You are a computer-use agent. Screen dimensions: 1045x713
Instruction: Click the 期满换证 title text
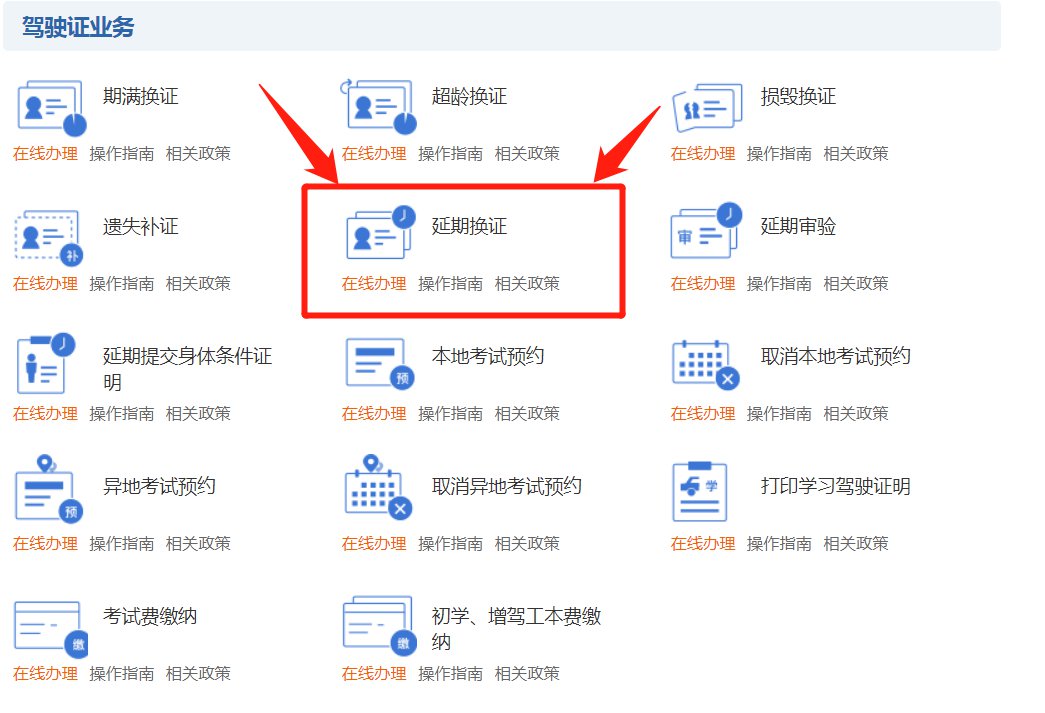141,97
